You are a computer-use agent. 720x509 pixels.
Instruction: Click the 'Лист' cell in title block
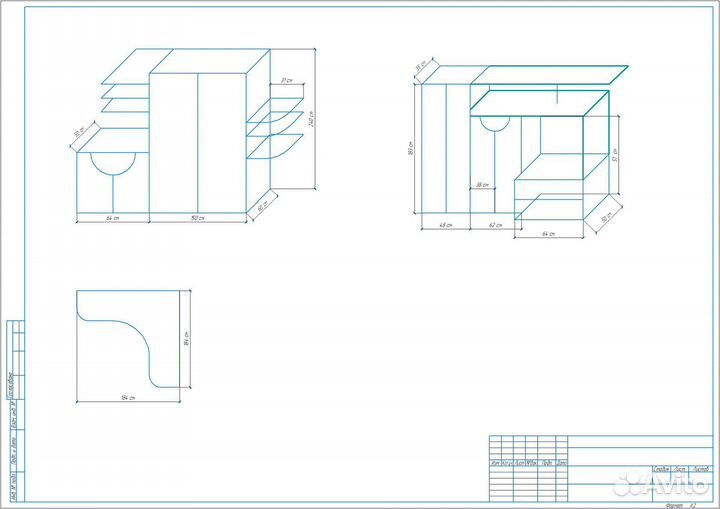click(x=679, y=469)
